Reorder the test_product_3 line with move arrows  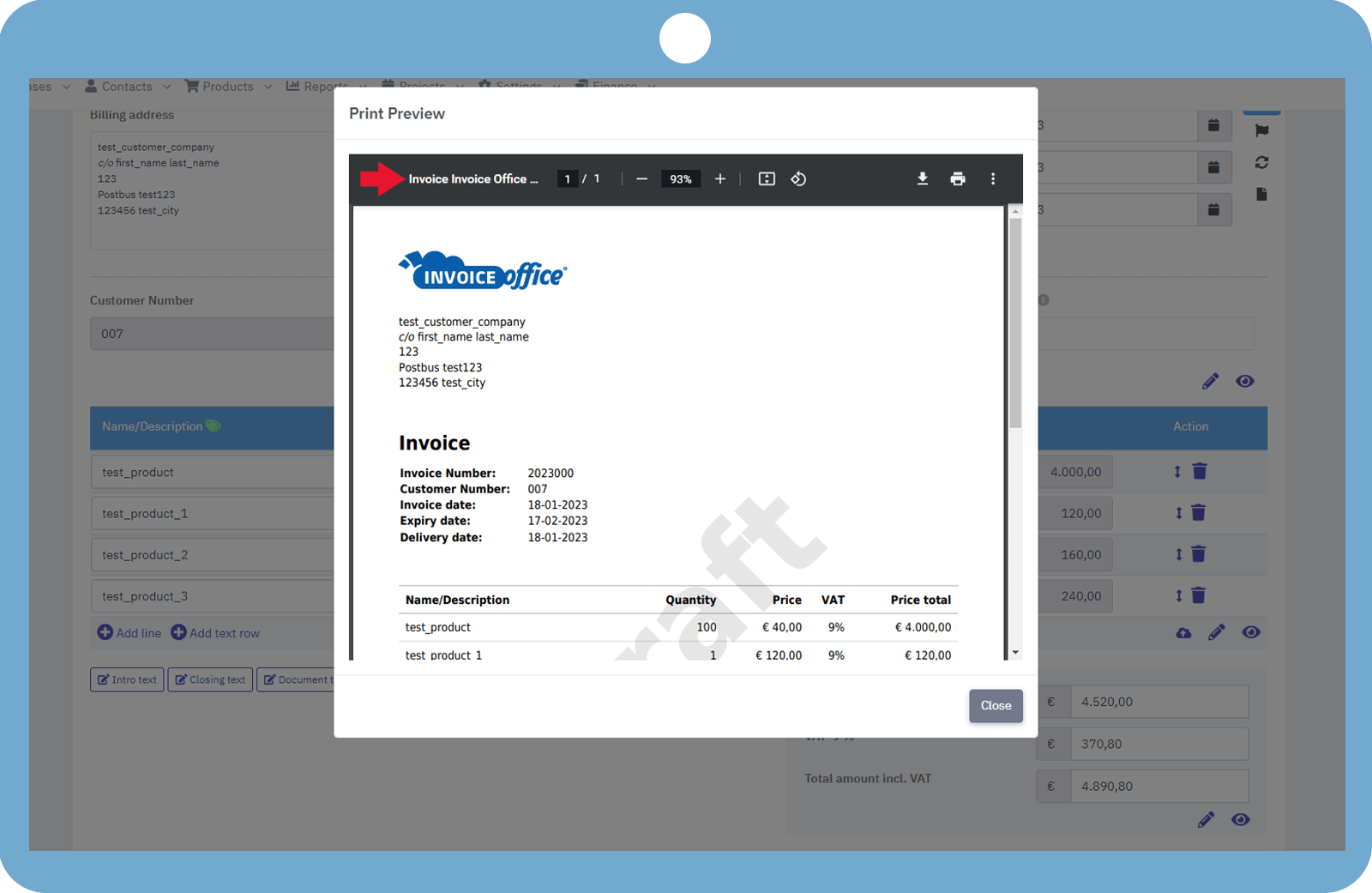click(x=1178, y=594)
